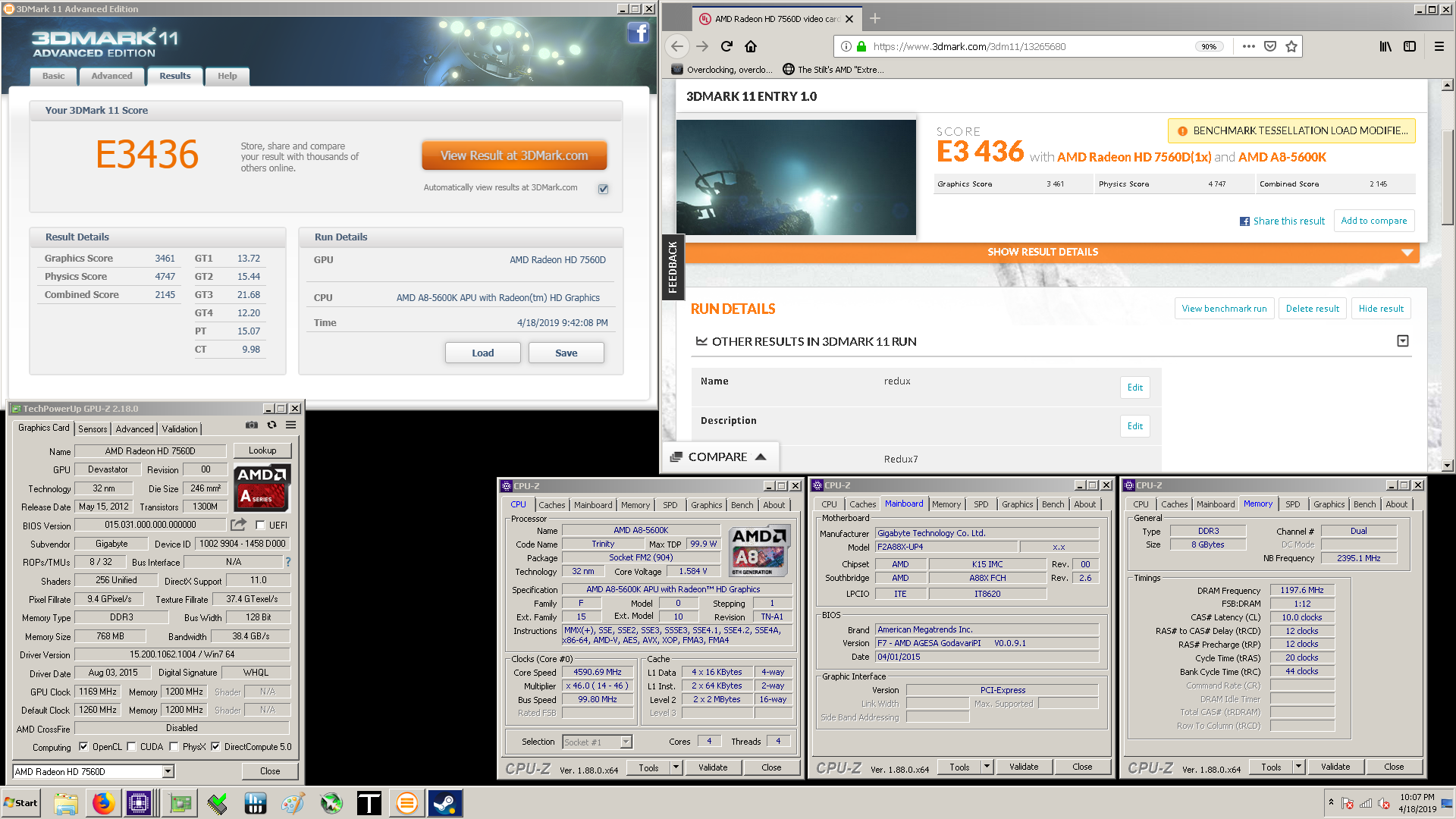The width and height of the screenshot is (1456, 819).
Task: Open SPD tab in the Memory CPU-Z window
Action: pyautogui.click(x=1292, y=504)
